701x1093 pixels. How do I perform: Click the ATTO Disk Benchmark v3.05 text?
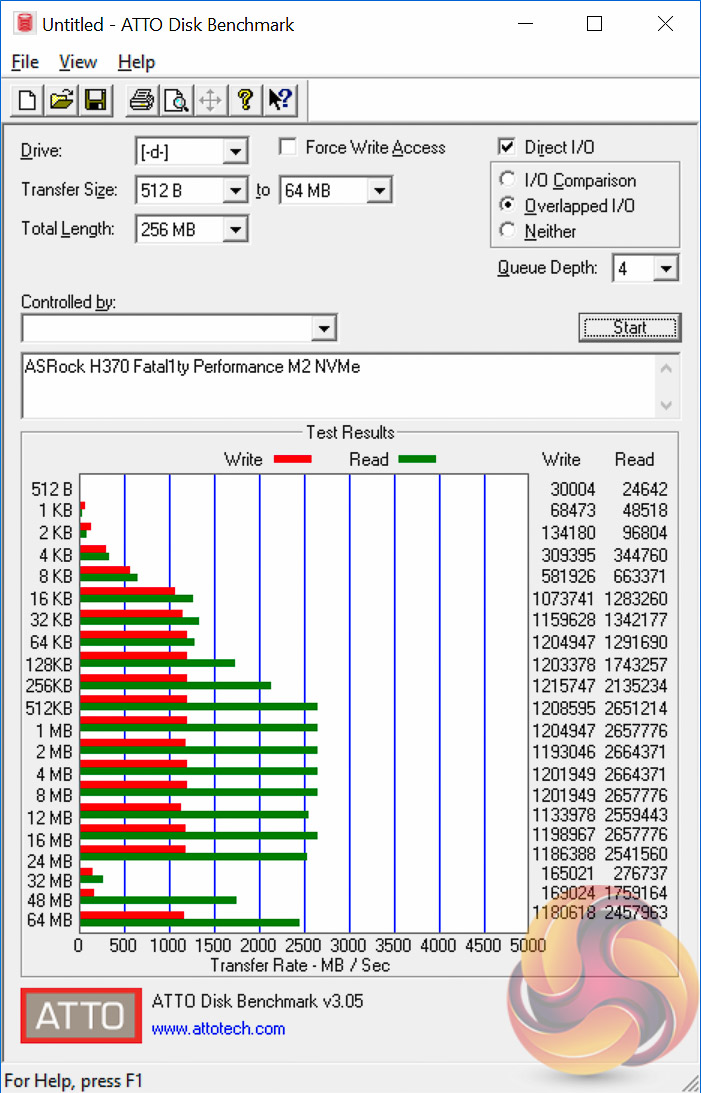258,1002
